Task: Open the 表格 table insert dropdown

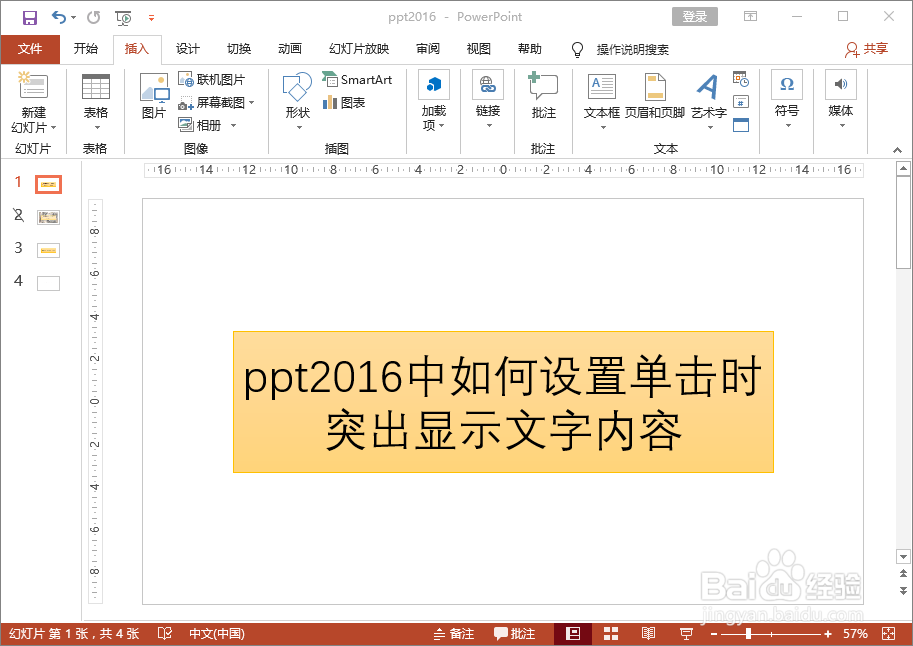Action: 96,103
